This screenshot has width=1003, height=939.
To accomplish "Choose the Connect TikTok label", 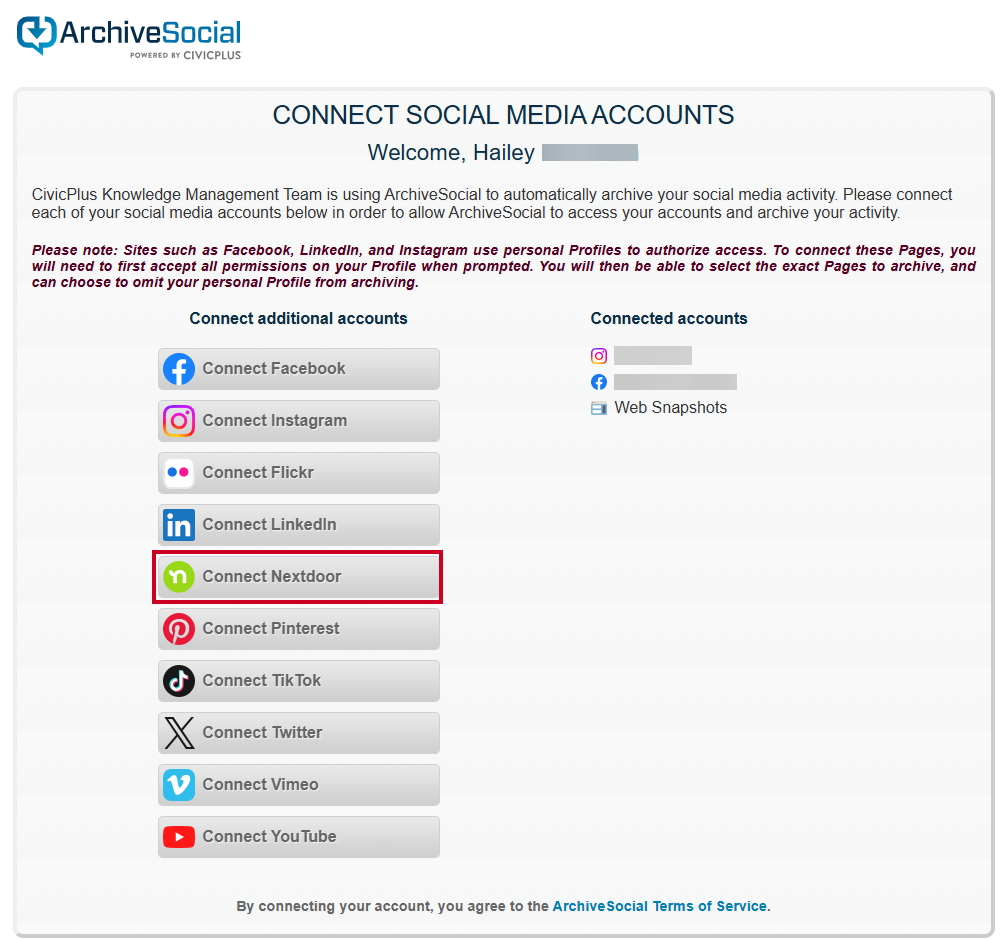I will (262, 680).
